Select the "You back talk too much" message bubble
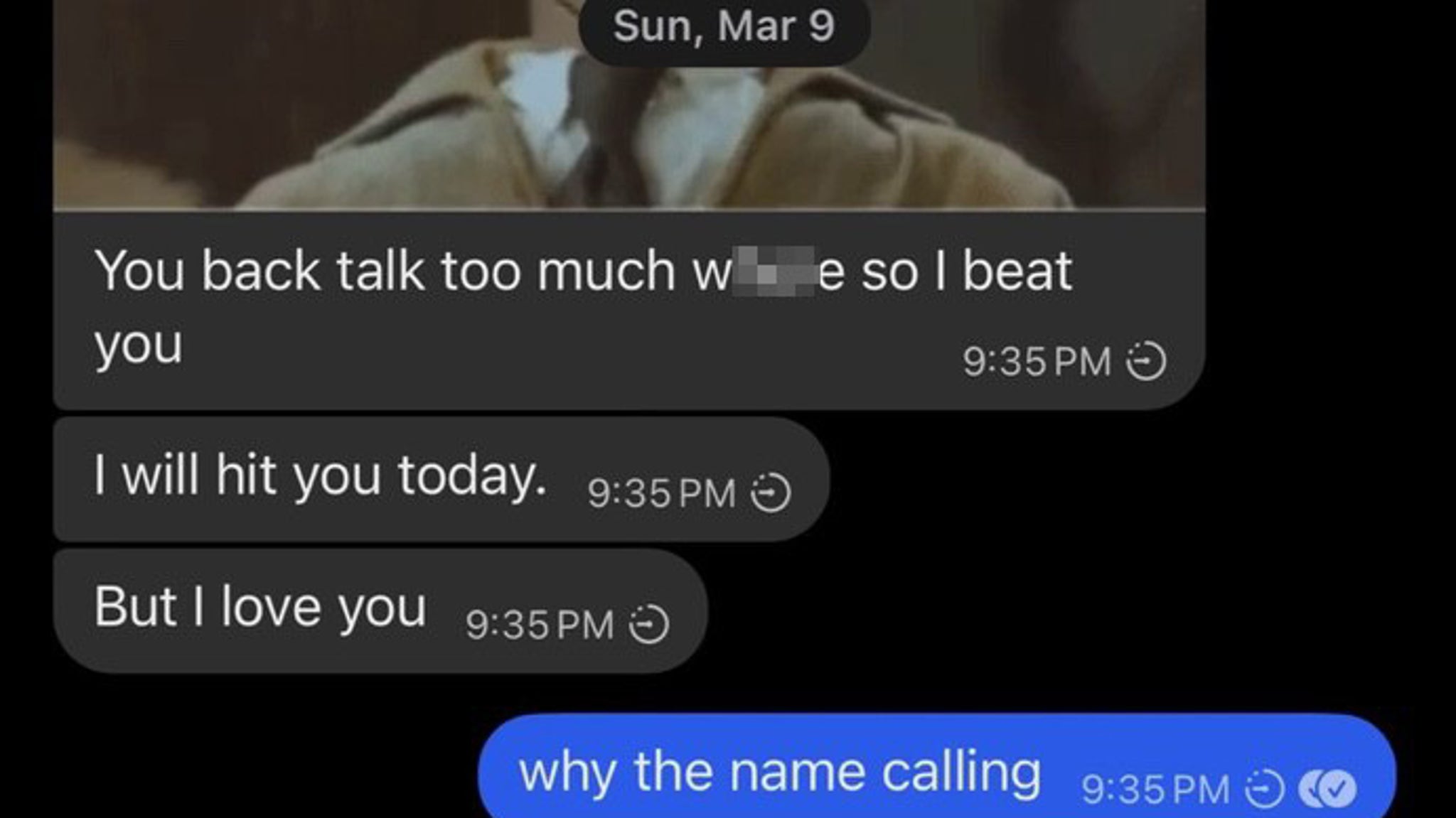Viewport: 1456px width, 818px height. (x=629, y=311)
